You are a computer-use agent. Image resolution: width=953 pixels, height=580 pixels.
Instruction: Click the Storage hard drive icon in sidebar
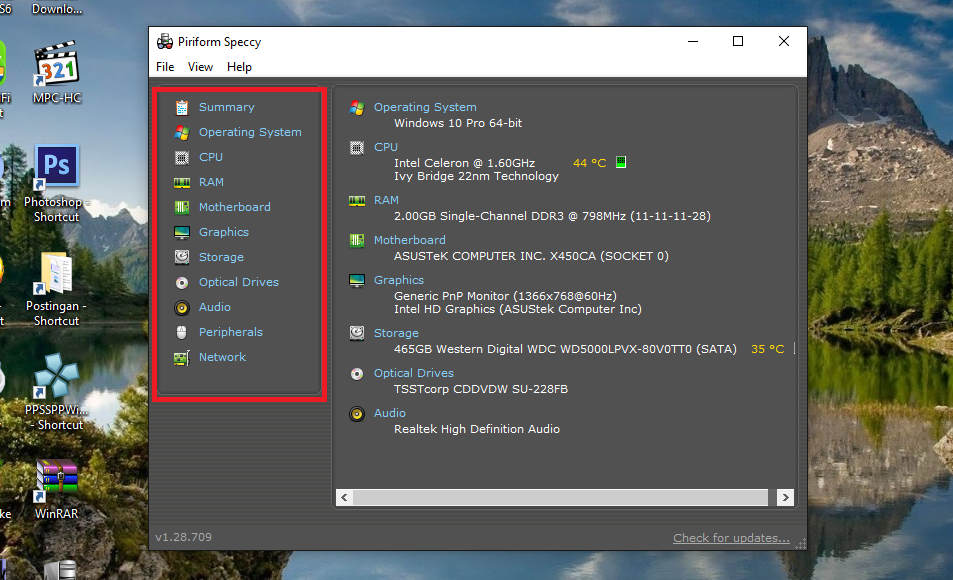182,257
